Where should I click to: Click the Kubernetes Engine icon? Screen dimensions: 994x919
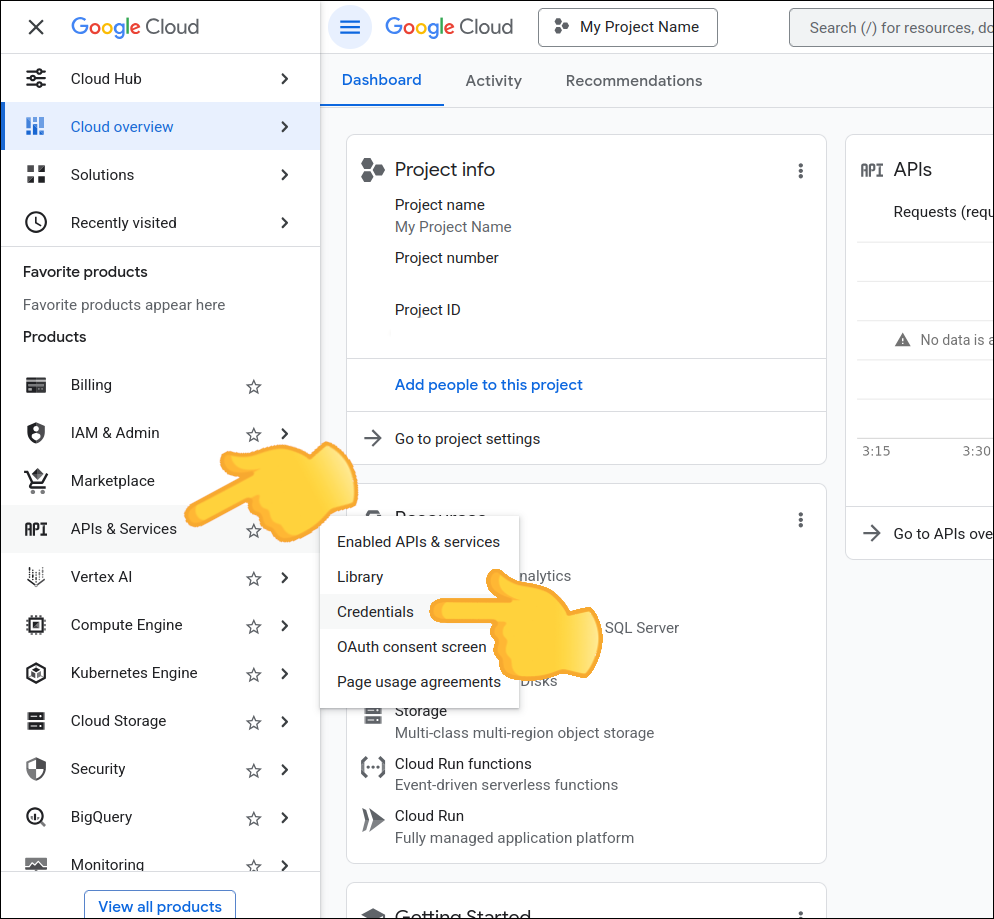(36, 673)
